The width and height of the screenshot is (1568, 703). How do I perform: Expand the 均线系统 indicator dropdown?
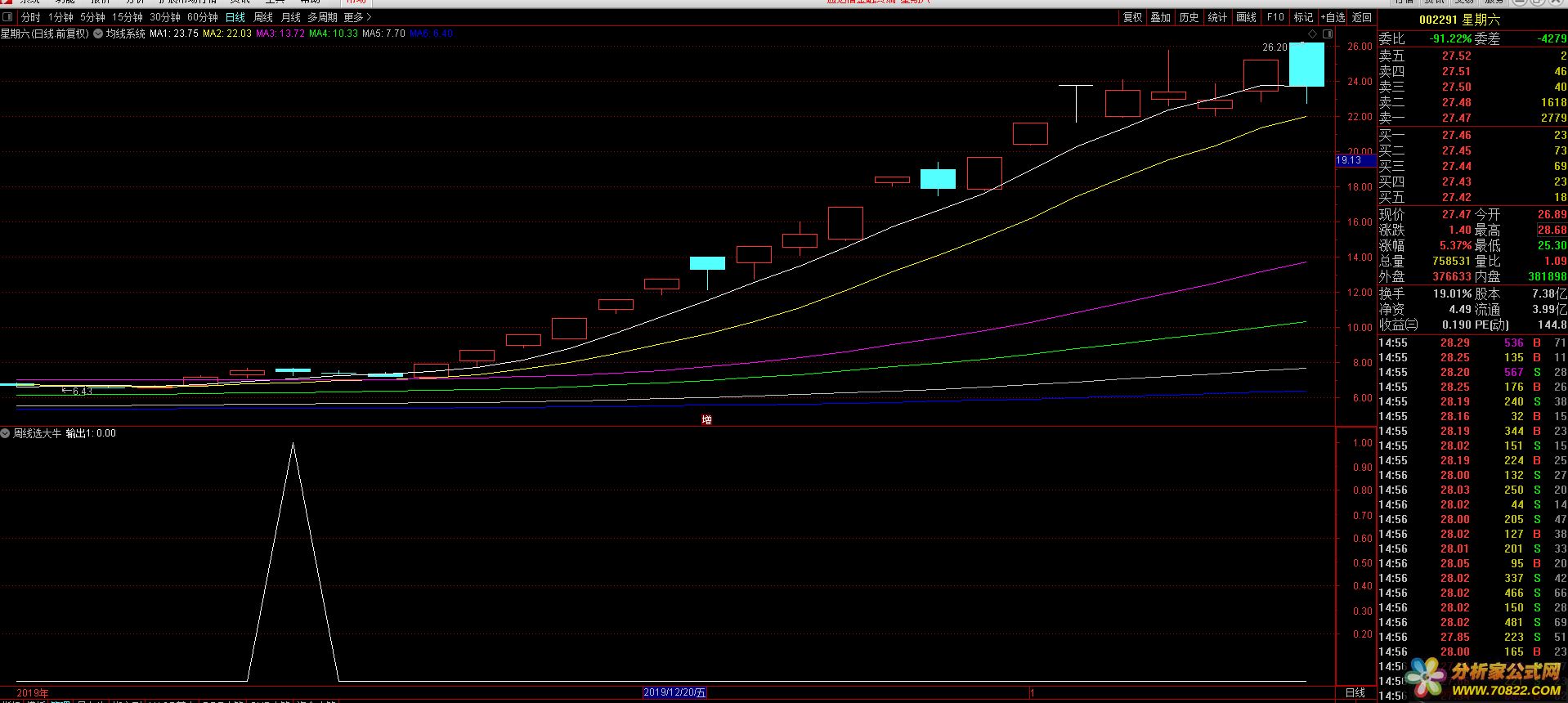97,34
